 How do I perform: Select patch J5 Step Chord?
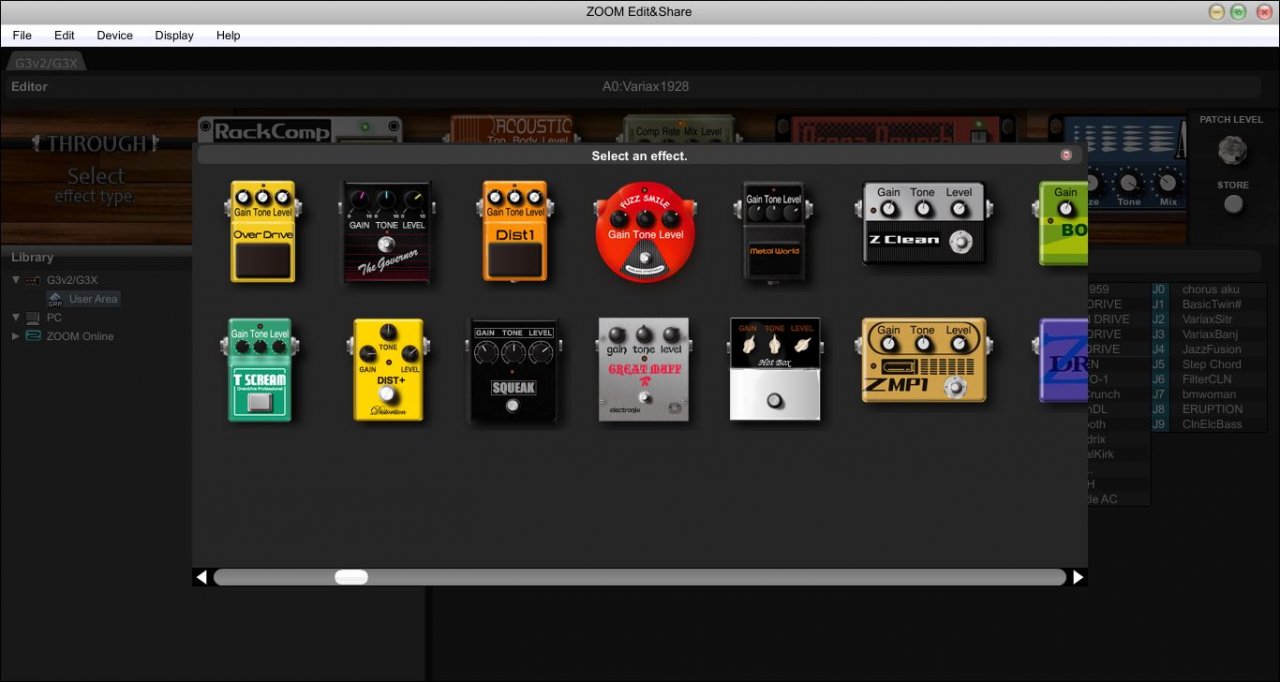(x=1209, y=364)
